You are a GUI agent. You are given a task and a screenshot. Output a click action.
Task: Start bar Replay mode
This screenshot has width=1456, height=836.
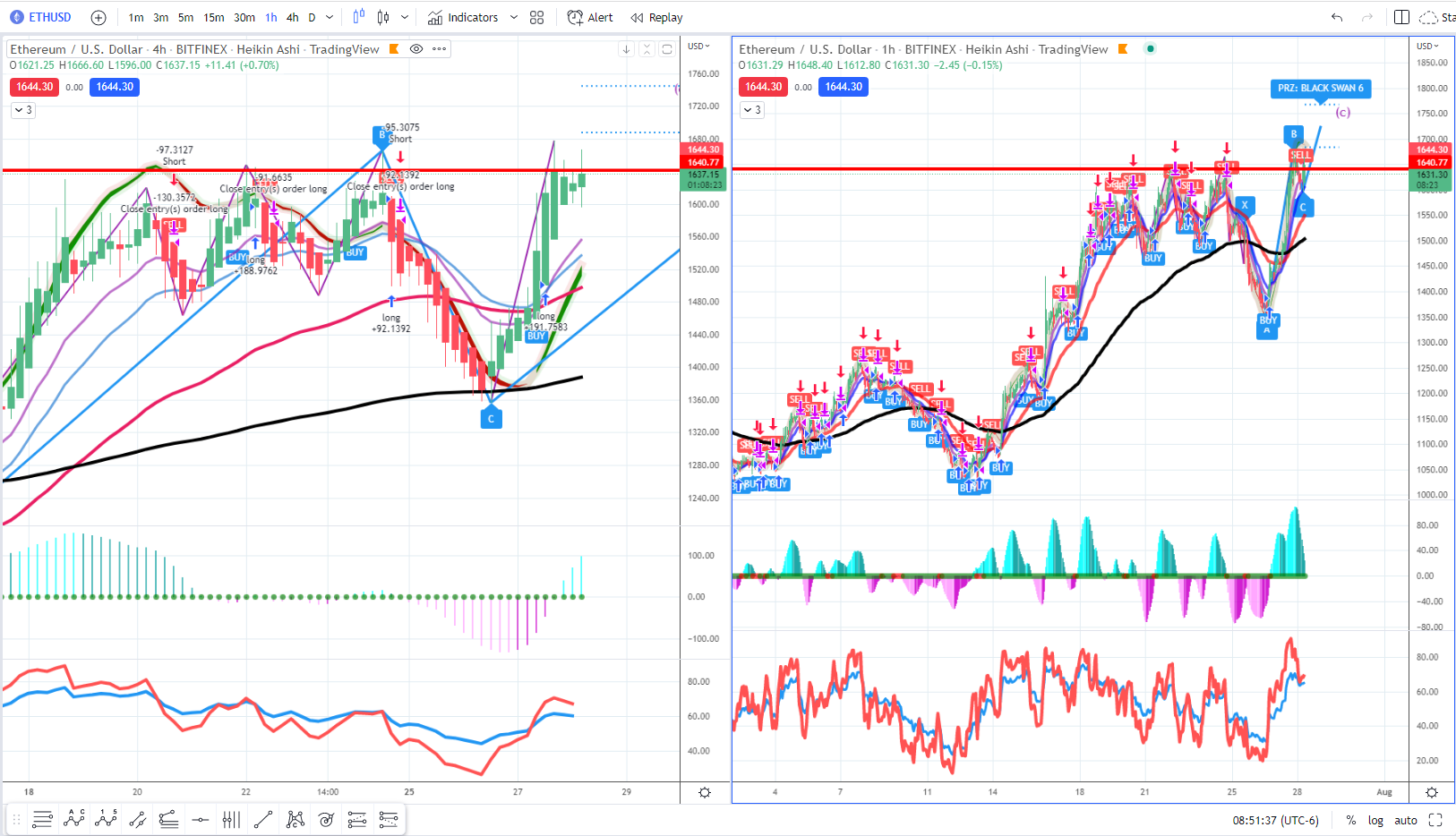pos(656,18)
